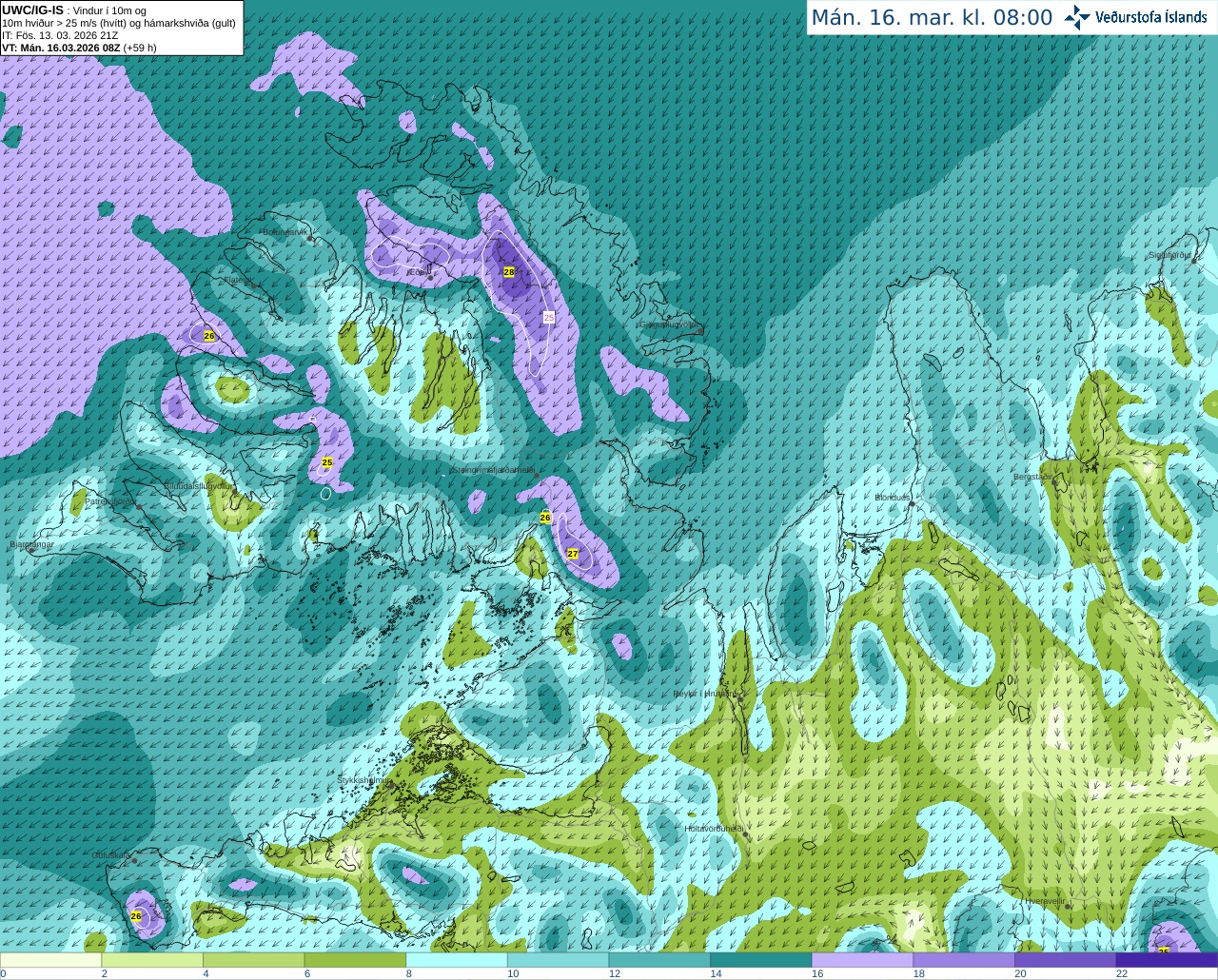Click the legend value 8 label
This screenshot has height=980, width=1218.
(x=408, y=973)
